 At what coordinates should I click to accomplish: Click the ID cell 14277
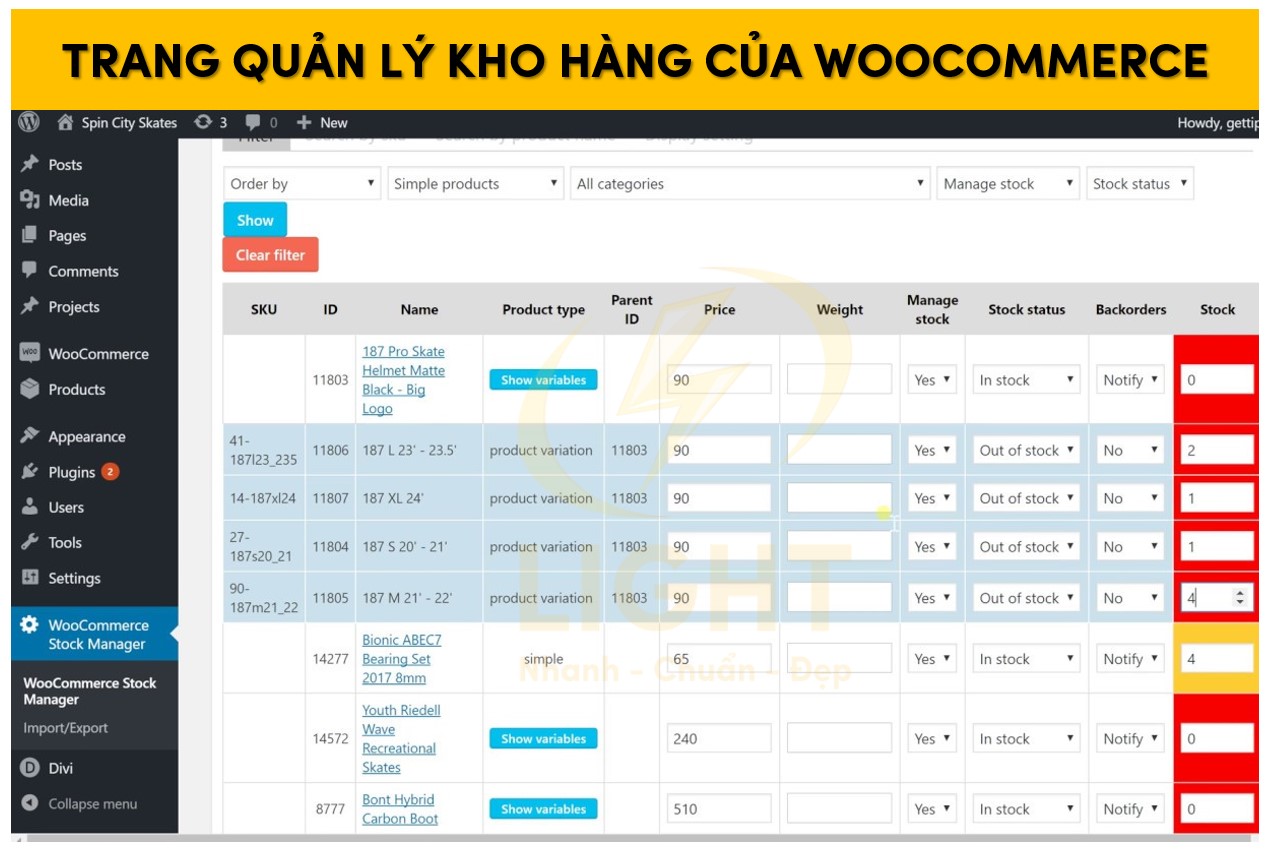tap(330, 659)
